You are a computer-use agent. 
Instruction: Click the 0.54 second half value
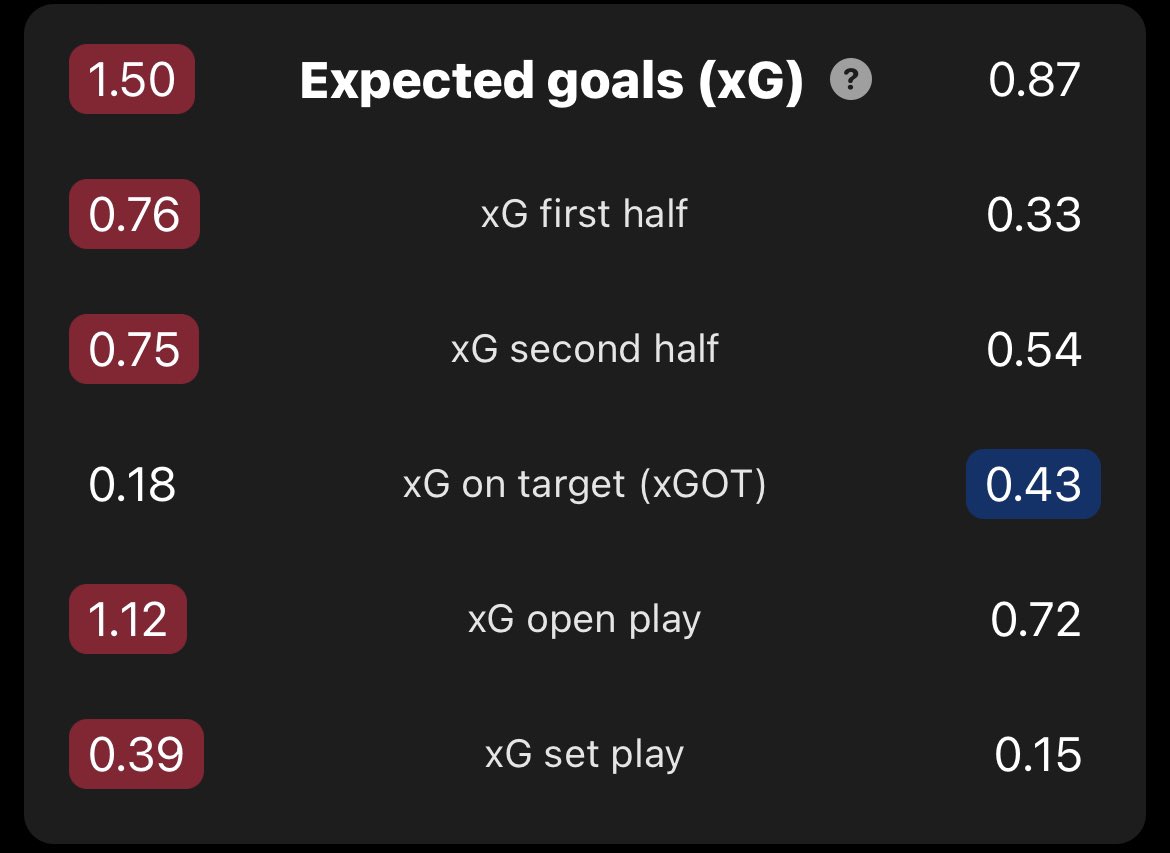[1034, 349]
